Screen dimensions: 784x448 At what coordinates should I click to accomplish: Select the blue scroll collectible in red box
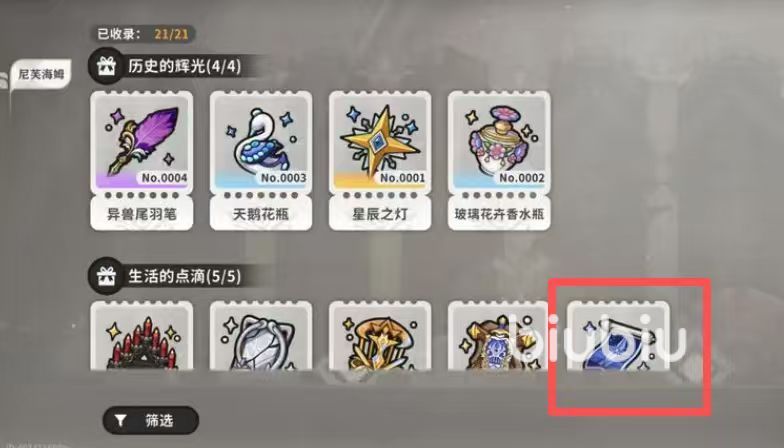[x=618, y=336]
